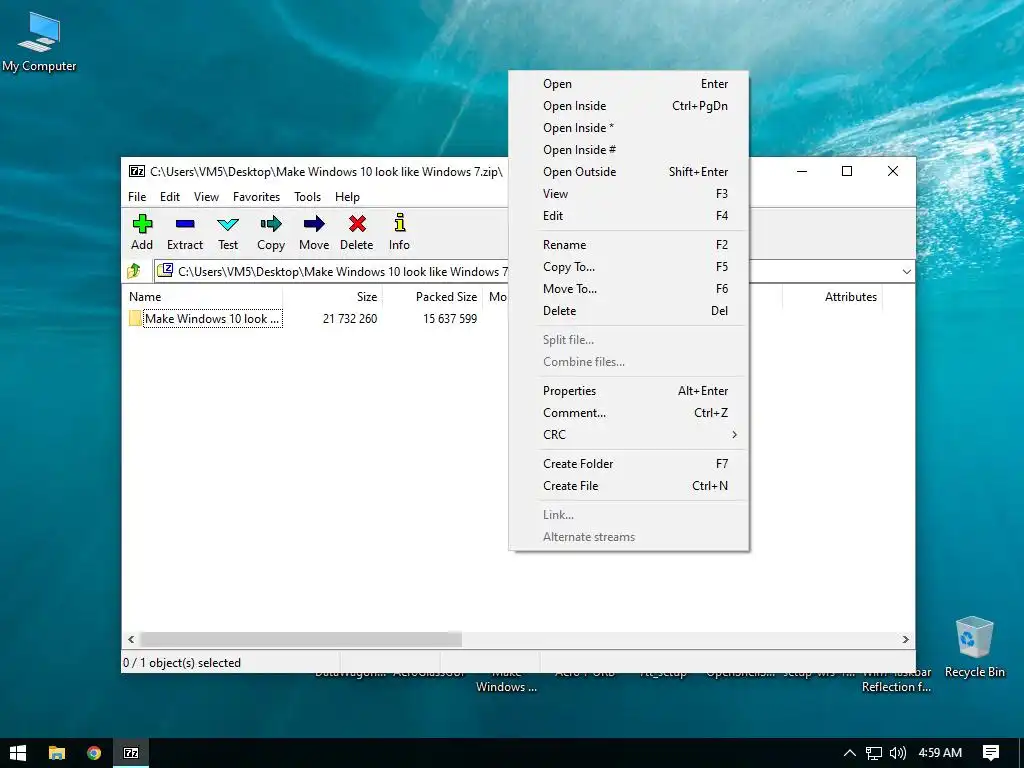1024x768 pixels.
Task: Click the Win7 Taskbar Reflection desktop icon label
Action: (x=896, y=680)
